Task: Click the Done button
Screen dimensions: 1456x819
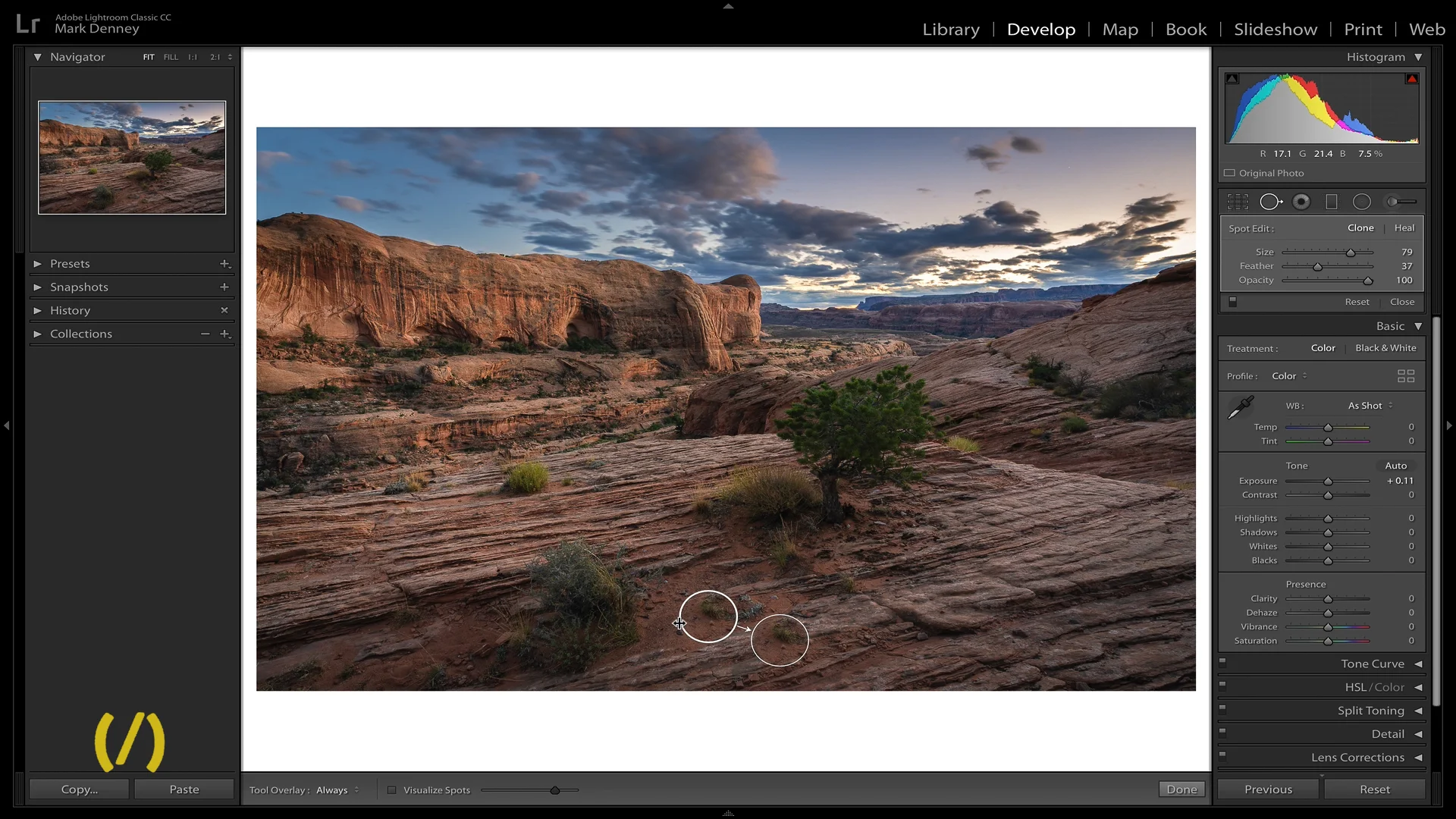Action: (1181, 789)
